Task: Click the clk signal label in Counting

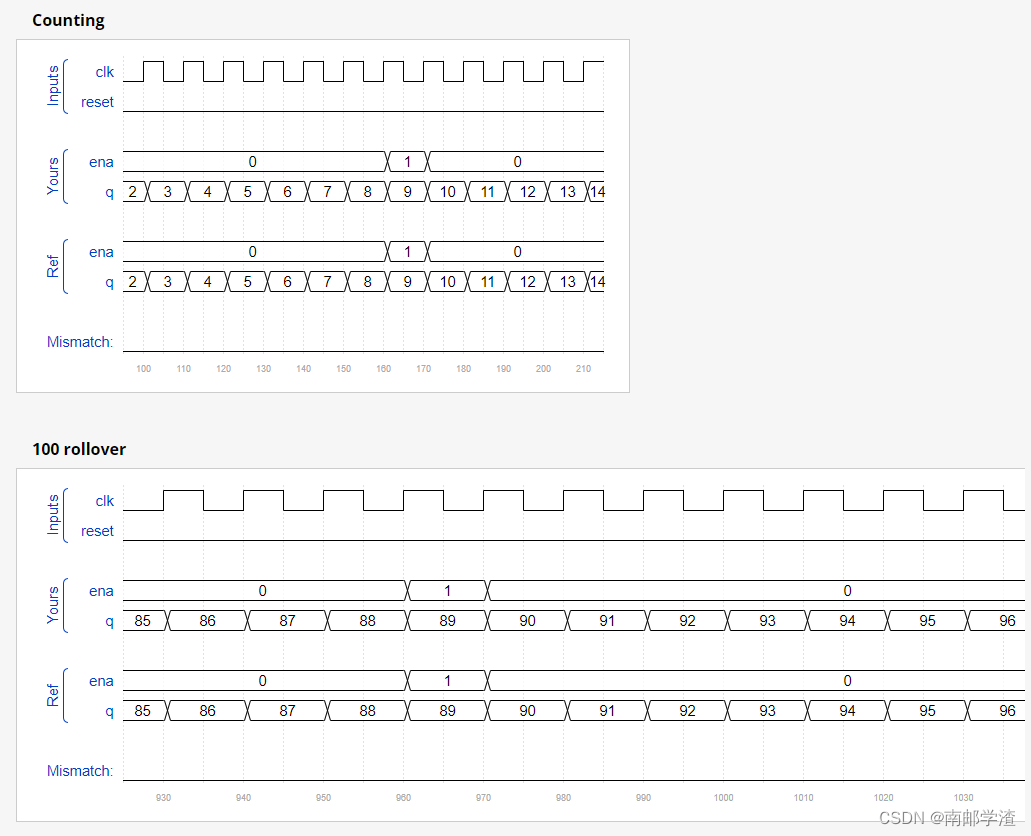Action: [104, 72]
